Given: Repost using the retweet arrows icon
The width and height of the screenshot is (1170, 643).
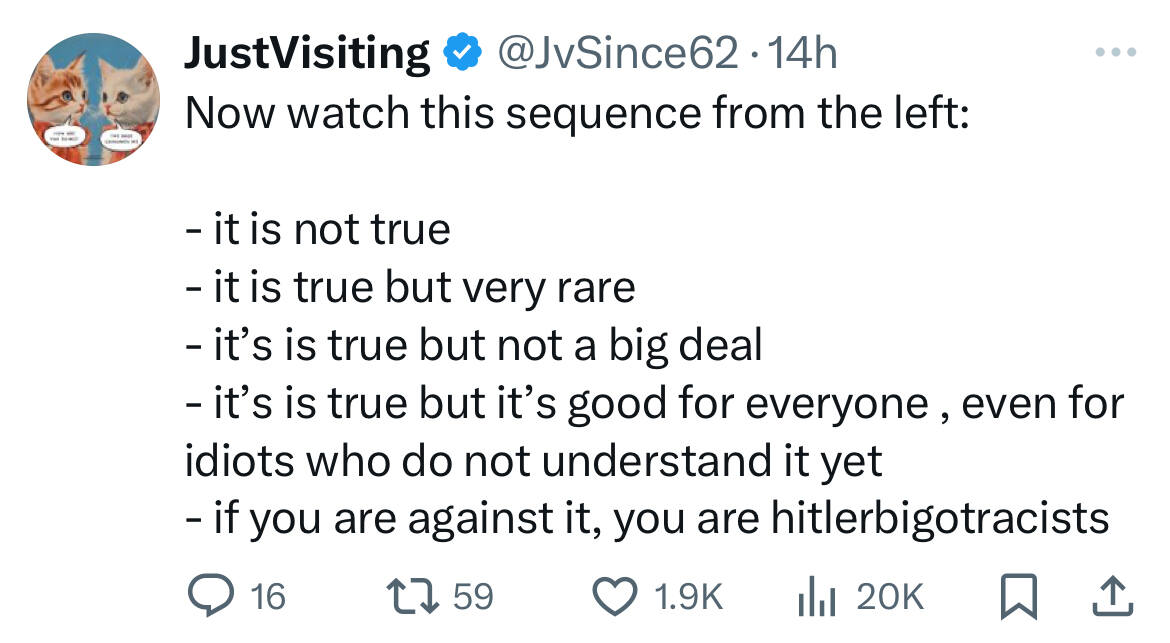Looking at the screenshot, I should point(413,597).
